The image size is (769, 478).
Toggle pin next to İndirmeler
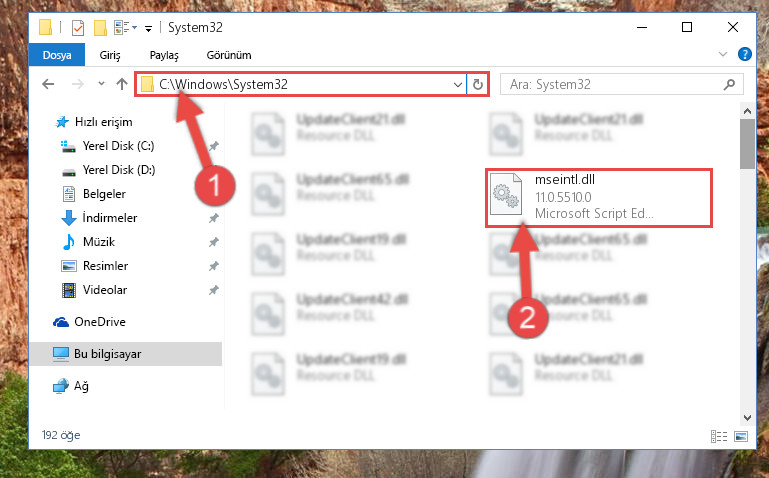point(214,218)
